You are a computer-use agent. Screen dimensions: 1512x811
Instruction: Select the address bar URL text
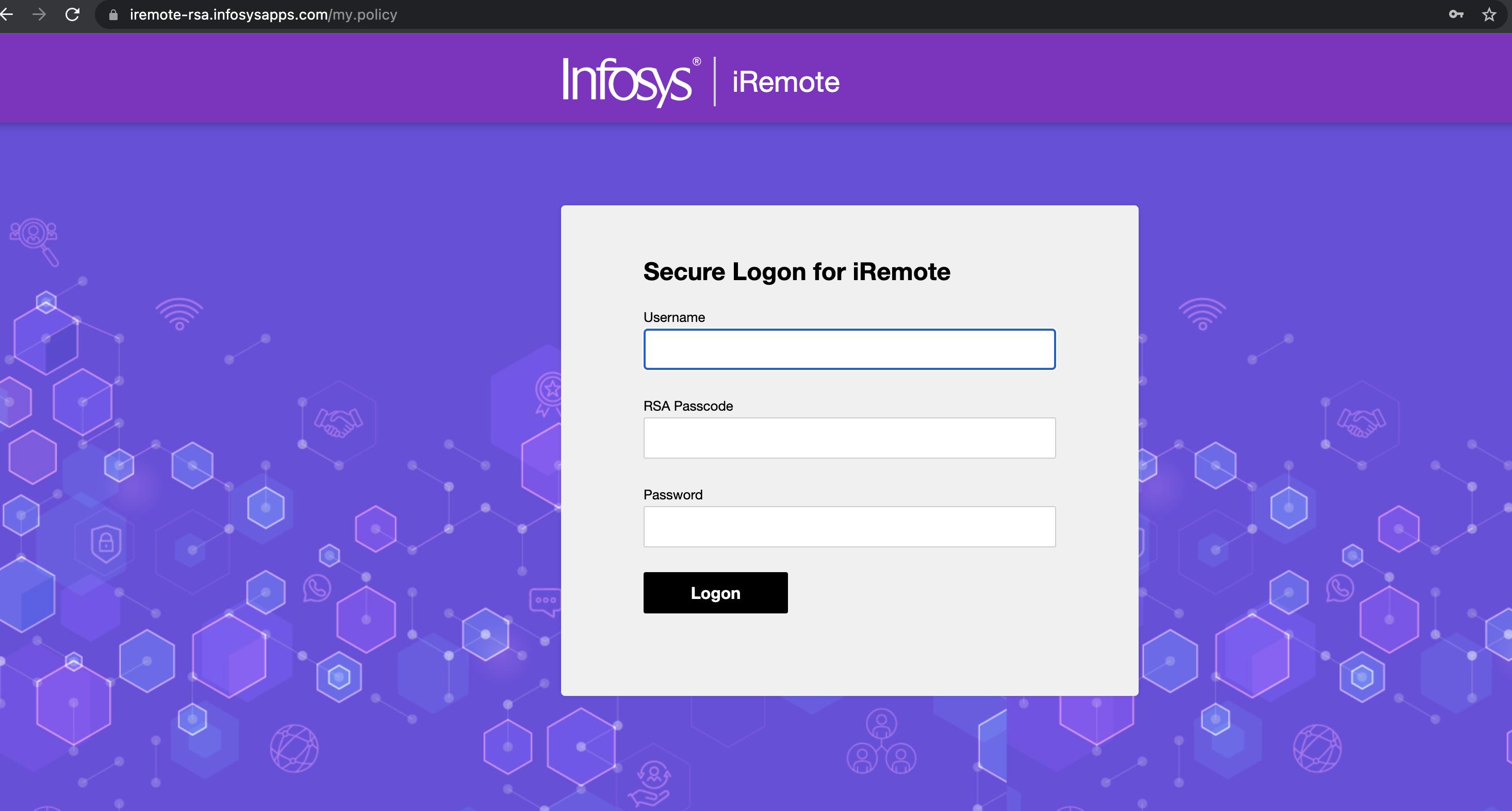(x=263, y=14)
